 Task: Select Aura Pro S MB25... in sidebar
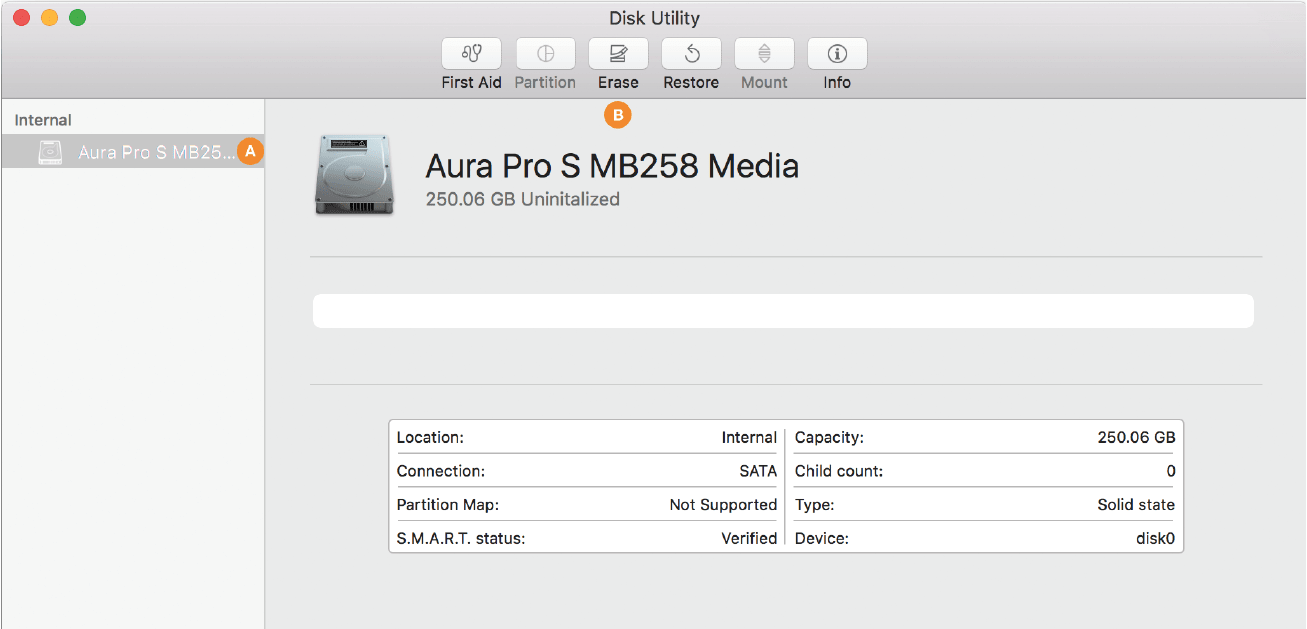pos(156,153)
